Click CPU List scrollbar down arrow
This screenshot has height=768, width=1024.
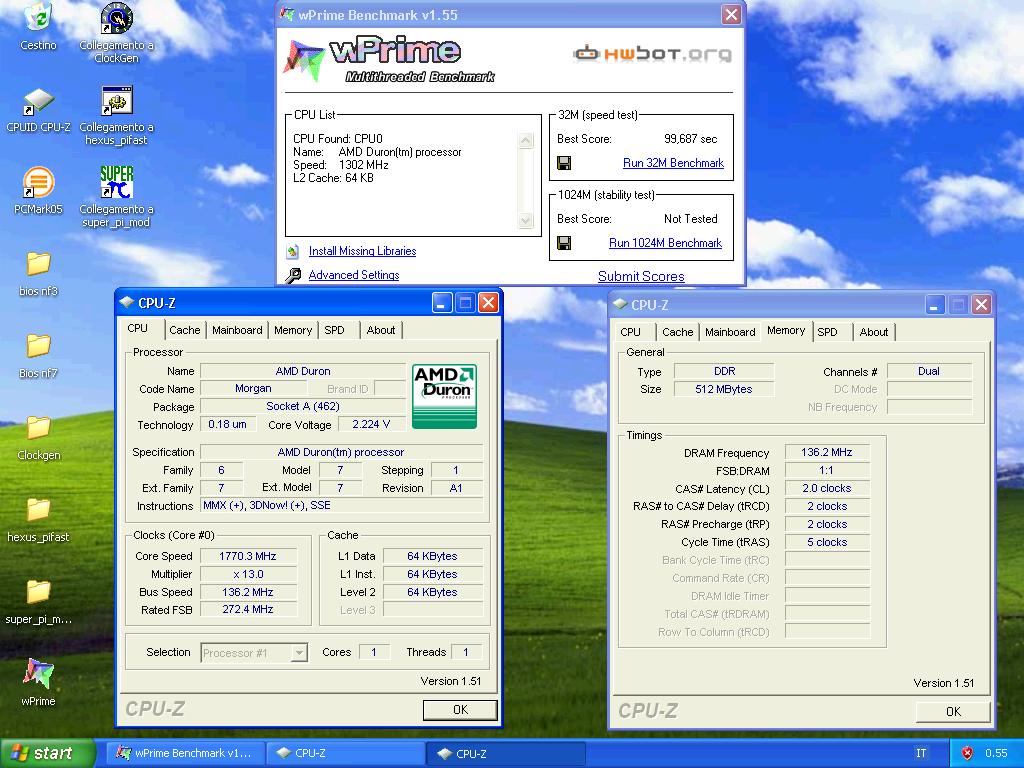click(526, 221)
